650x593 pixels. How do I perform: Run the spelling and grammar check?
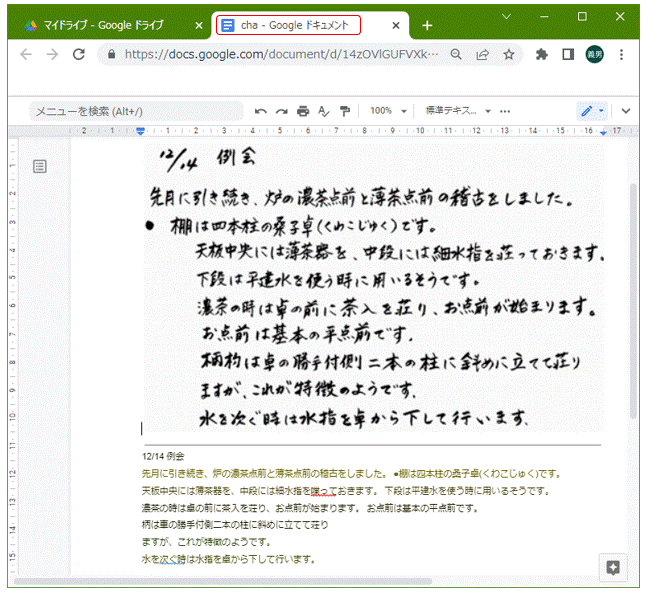tap(323, 111)
